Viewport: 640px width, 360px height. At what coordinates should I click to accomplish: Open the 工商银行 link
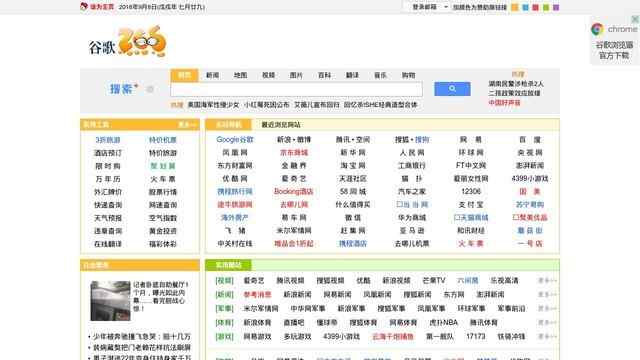coord(411,166)
